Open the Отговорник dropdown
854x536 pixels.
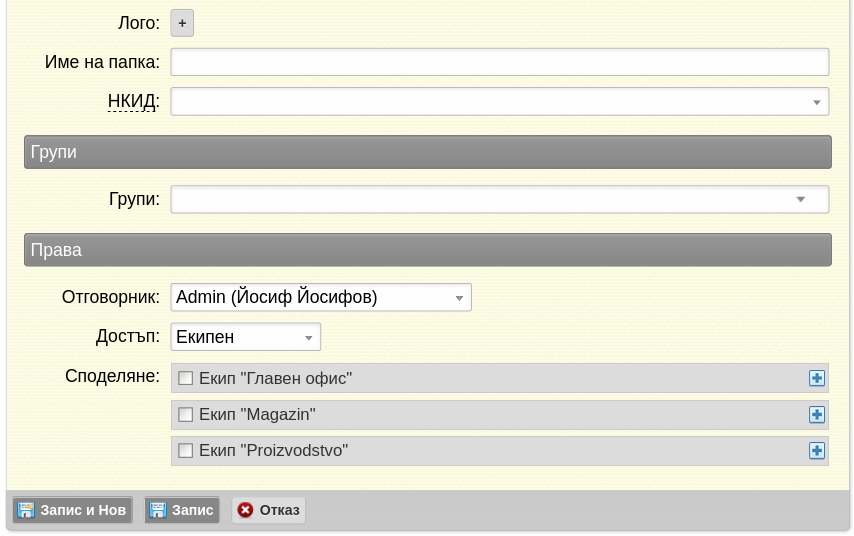[x=459, y=298]
